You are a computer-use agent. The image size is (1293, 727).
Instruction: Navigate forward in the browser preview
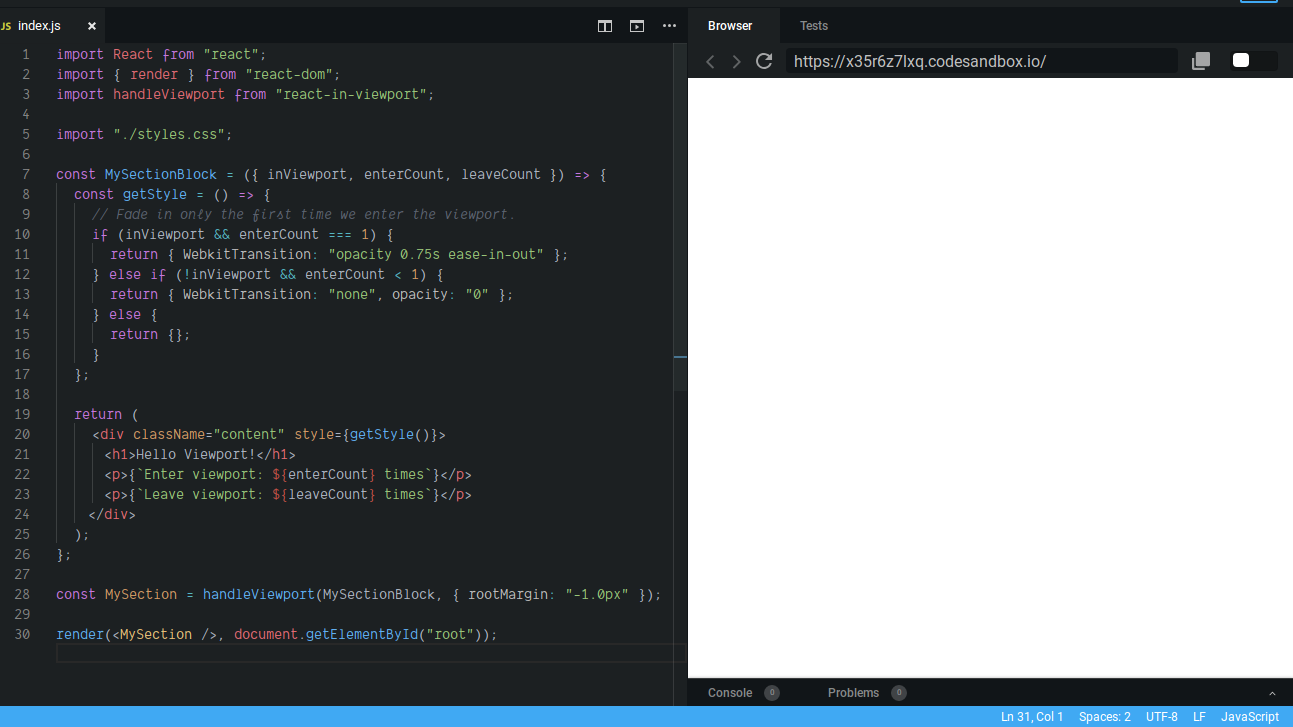tap(737, 61)
